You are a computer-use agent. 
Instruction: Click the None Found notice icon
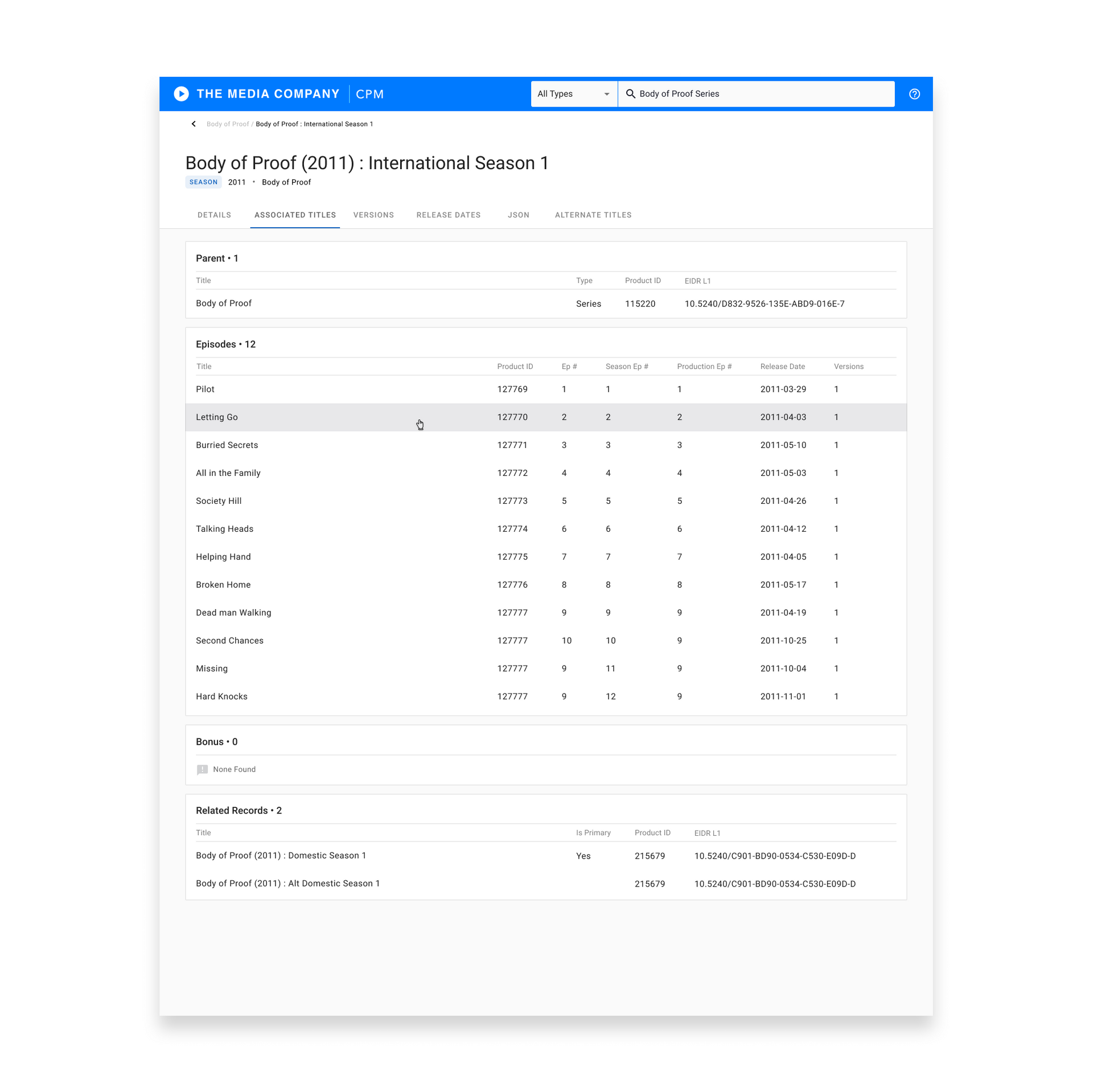(202, 770)
